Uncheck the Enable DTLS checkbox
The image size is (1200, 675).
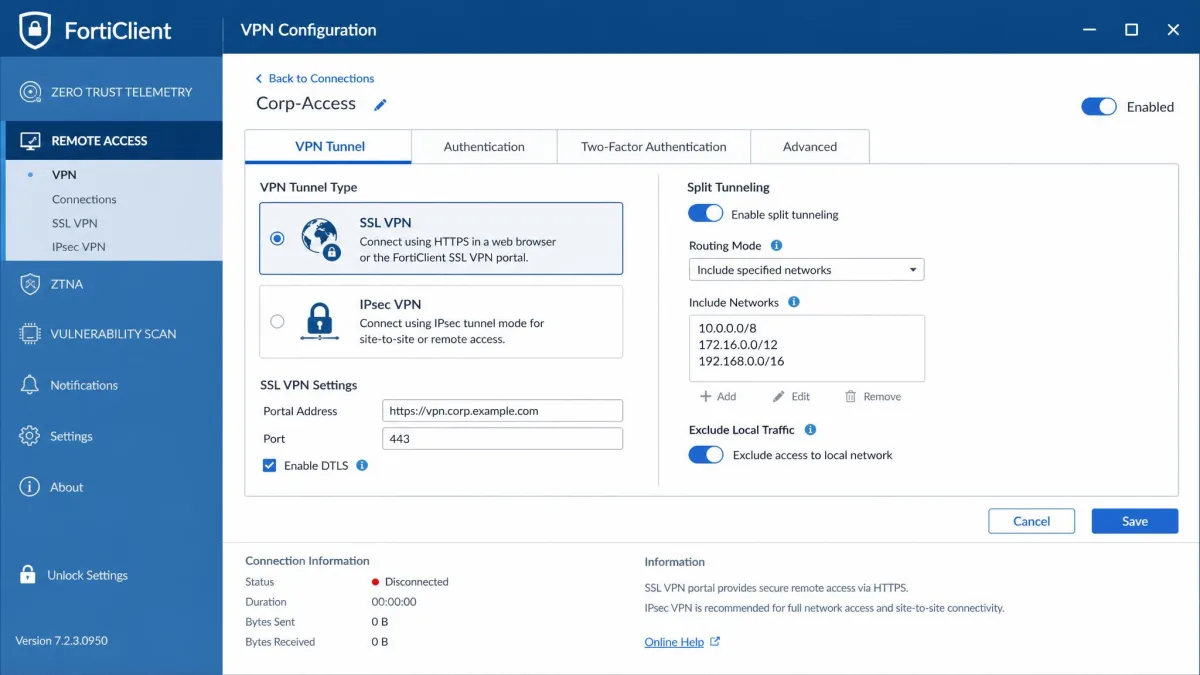[269, 465]
